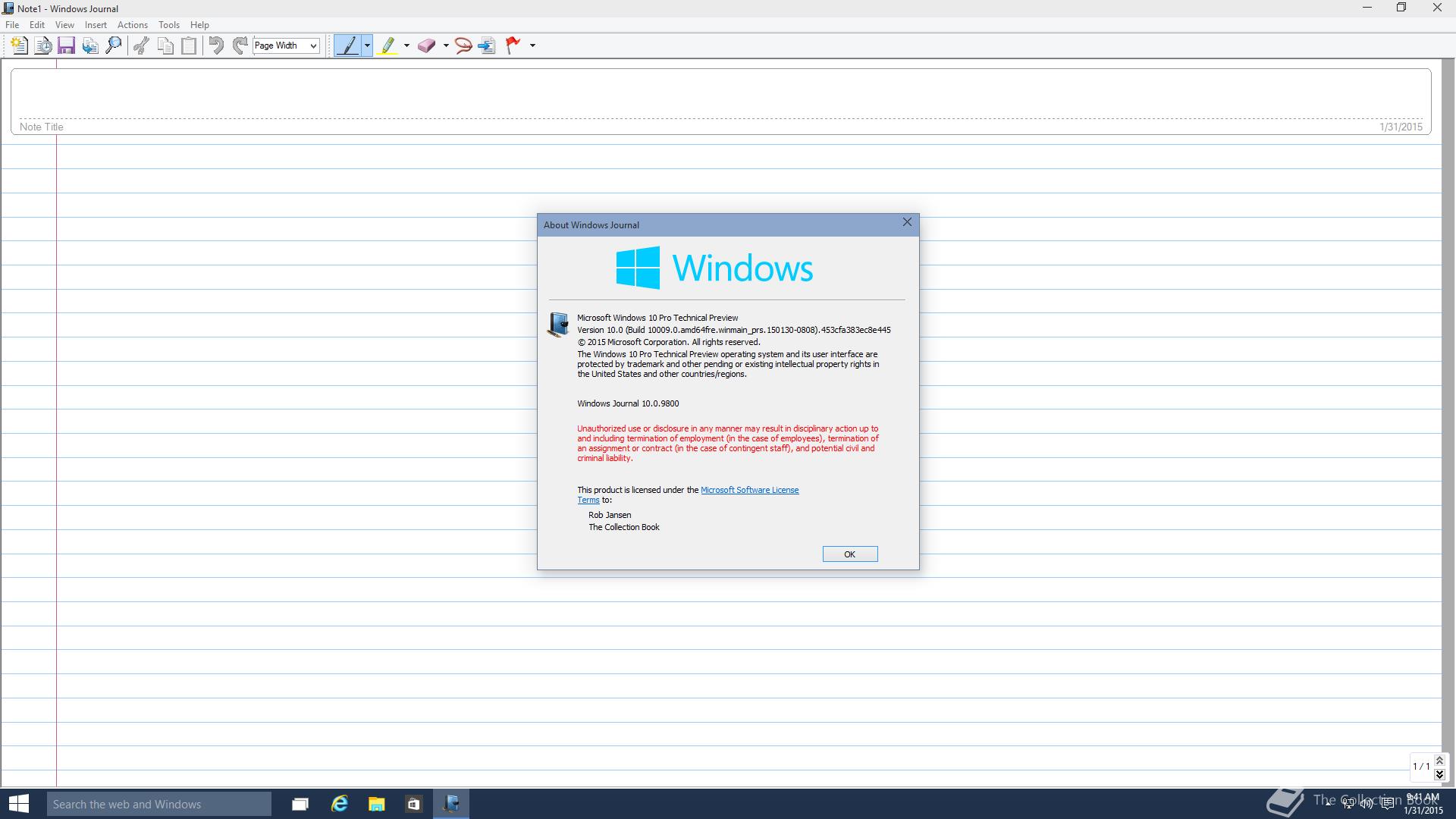The width and height of the screenshot is (1456, 819).
Task: Undo the last action with the Undo arrow
Action: pyautogui.click(x=216, y=45)
